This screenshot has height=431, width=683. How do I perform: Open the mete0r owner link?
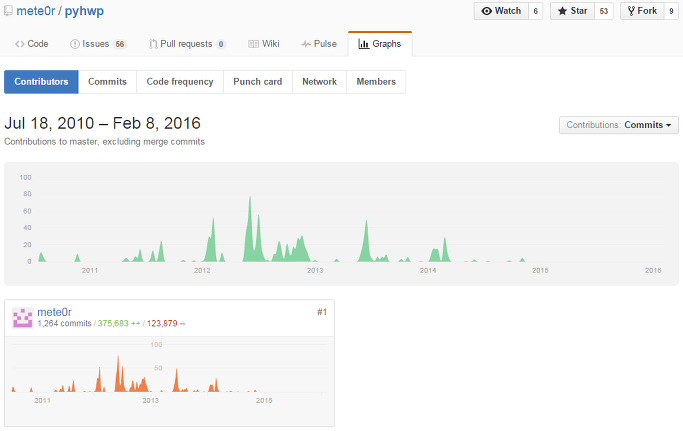point(36,11)
